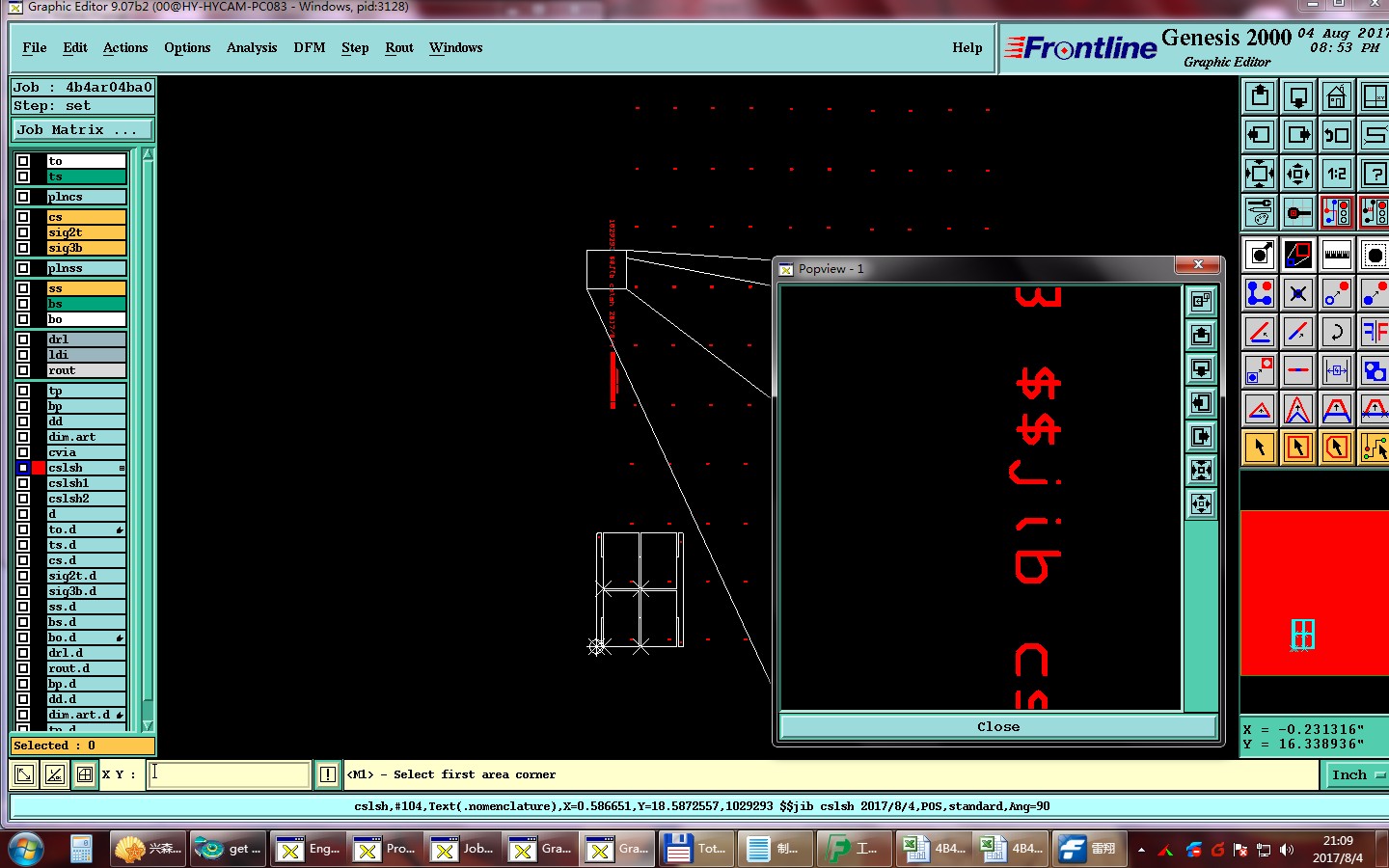Viewport: 1389px width, 868px height.
Task: Open the DFM menu
Action: tap(310, 47)
